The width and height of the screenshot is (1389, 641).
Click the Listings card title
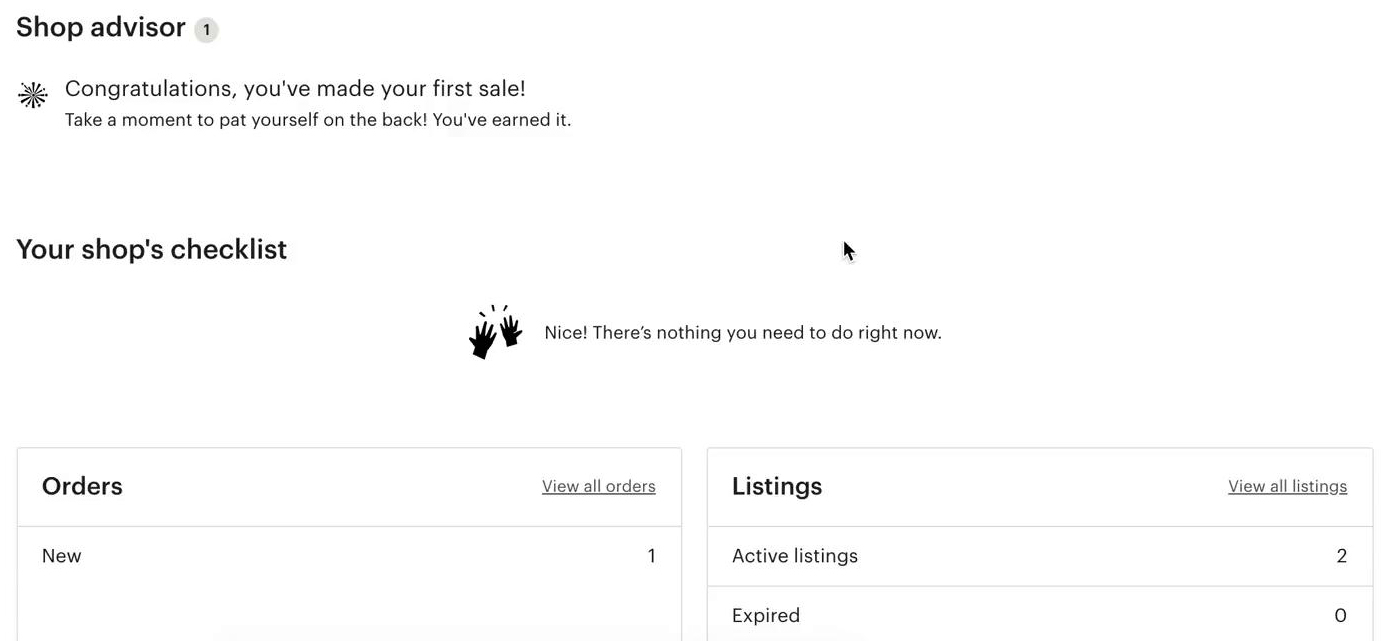(x=777, y=486)
